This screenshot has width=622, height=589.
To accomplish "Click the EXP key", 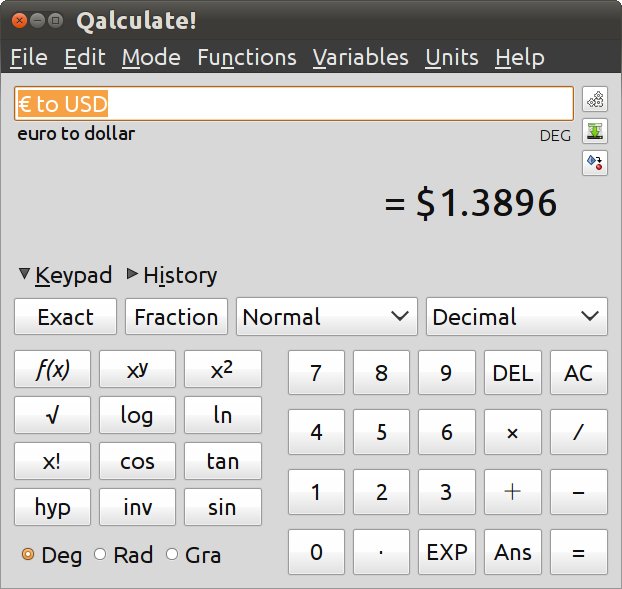I will click(447, 552).
